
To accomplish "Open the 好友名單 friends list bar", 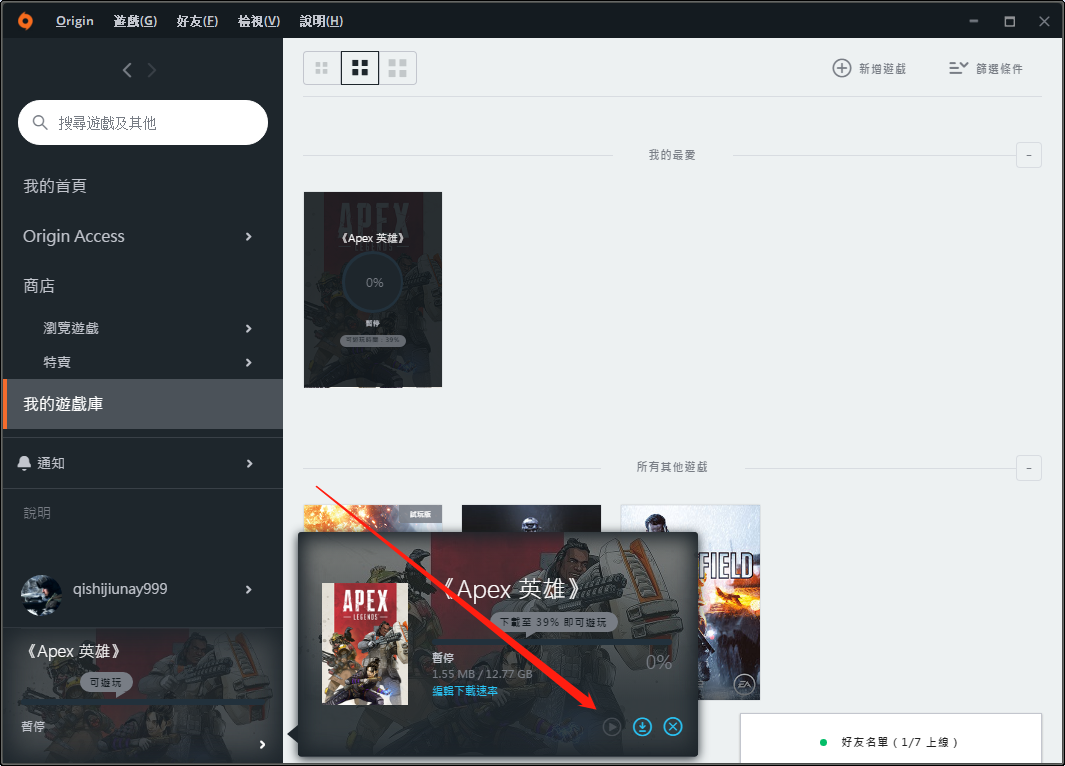I will click(x=890, y=740).
